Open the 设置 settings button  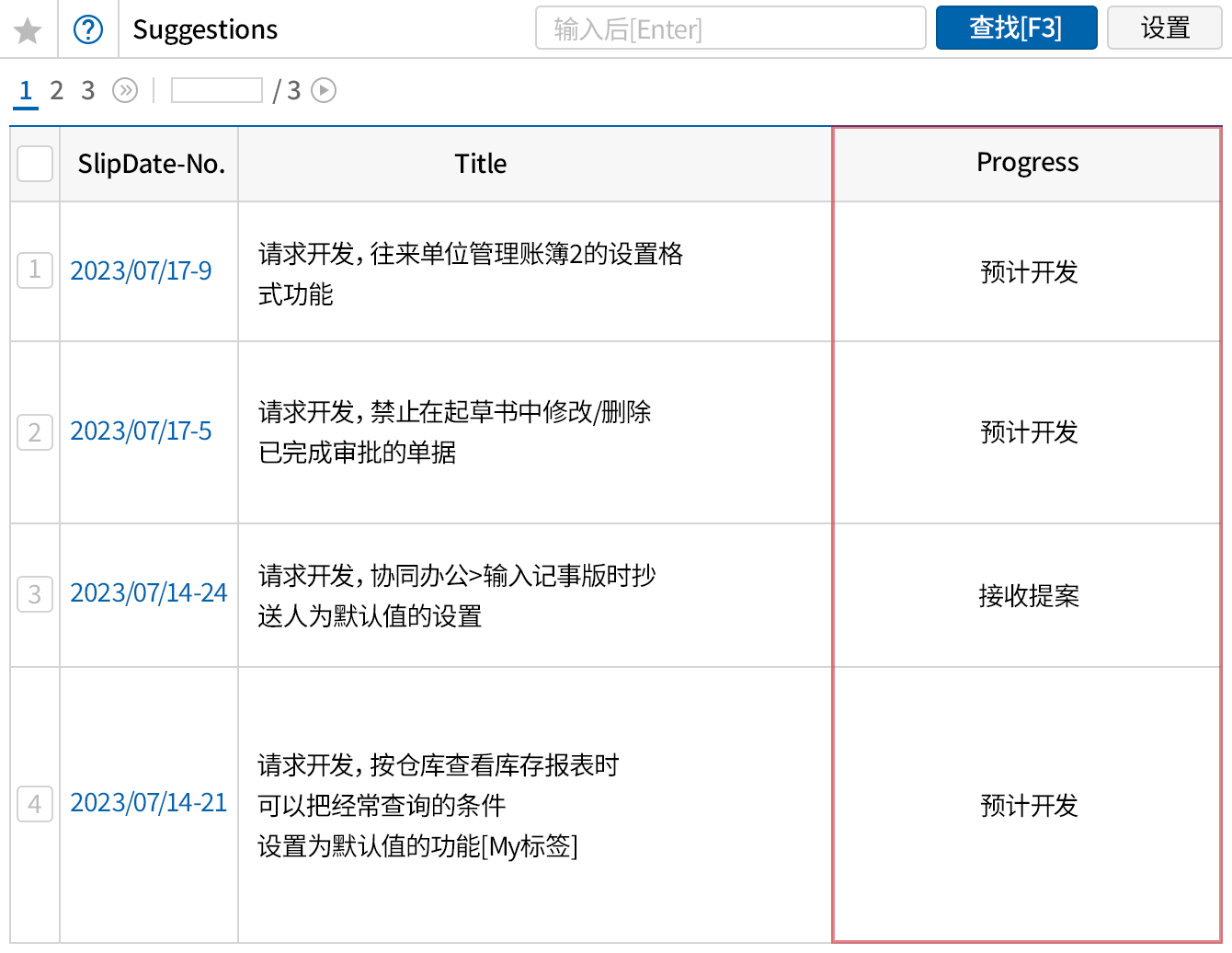[1165, 28]
